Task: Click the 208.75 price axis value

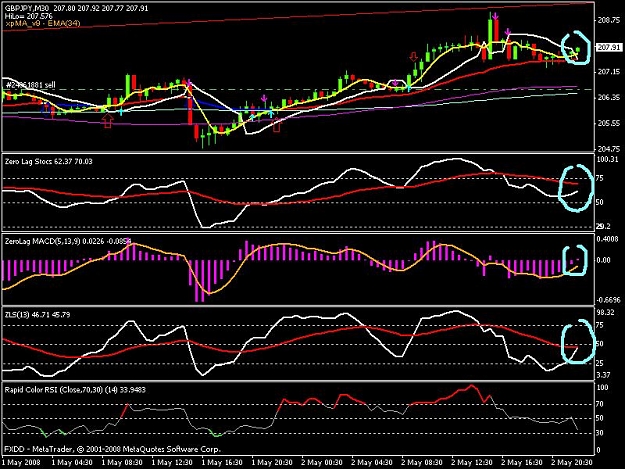Action: 609,20
